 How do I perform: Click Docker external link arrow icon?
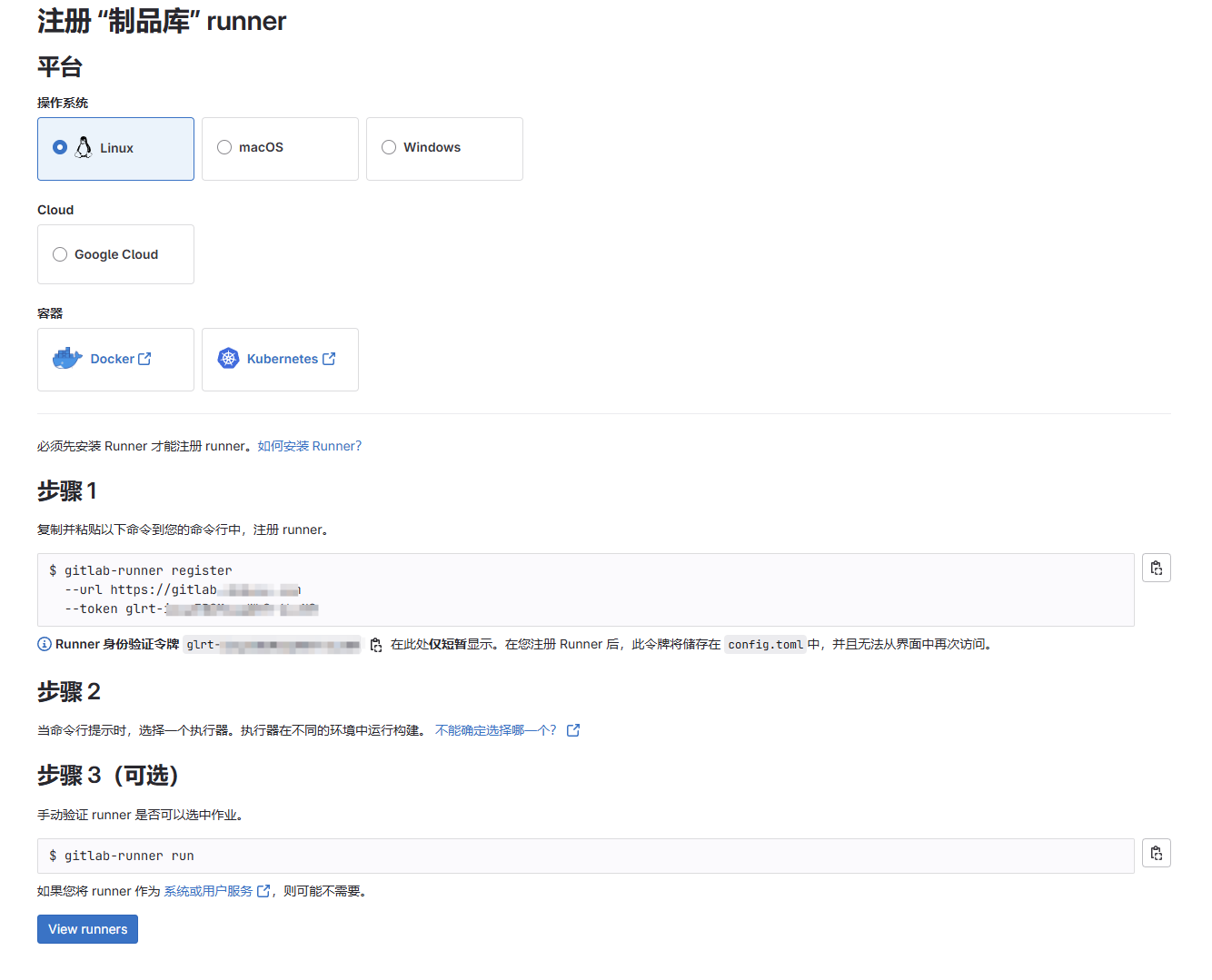pyautogui.click(x=144, y=359)
